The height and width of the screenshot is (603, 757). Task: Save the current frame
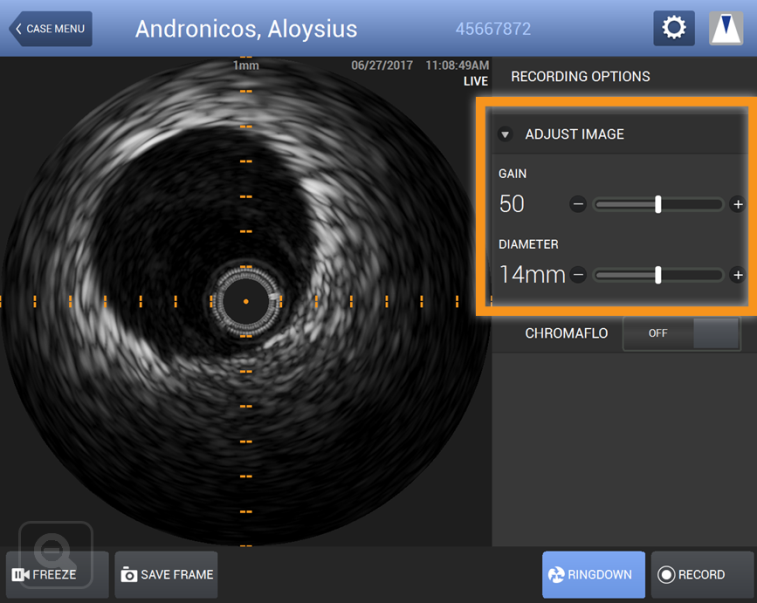[166, 575]
